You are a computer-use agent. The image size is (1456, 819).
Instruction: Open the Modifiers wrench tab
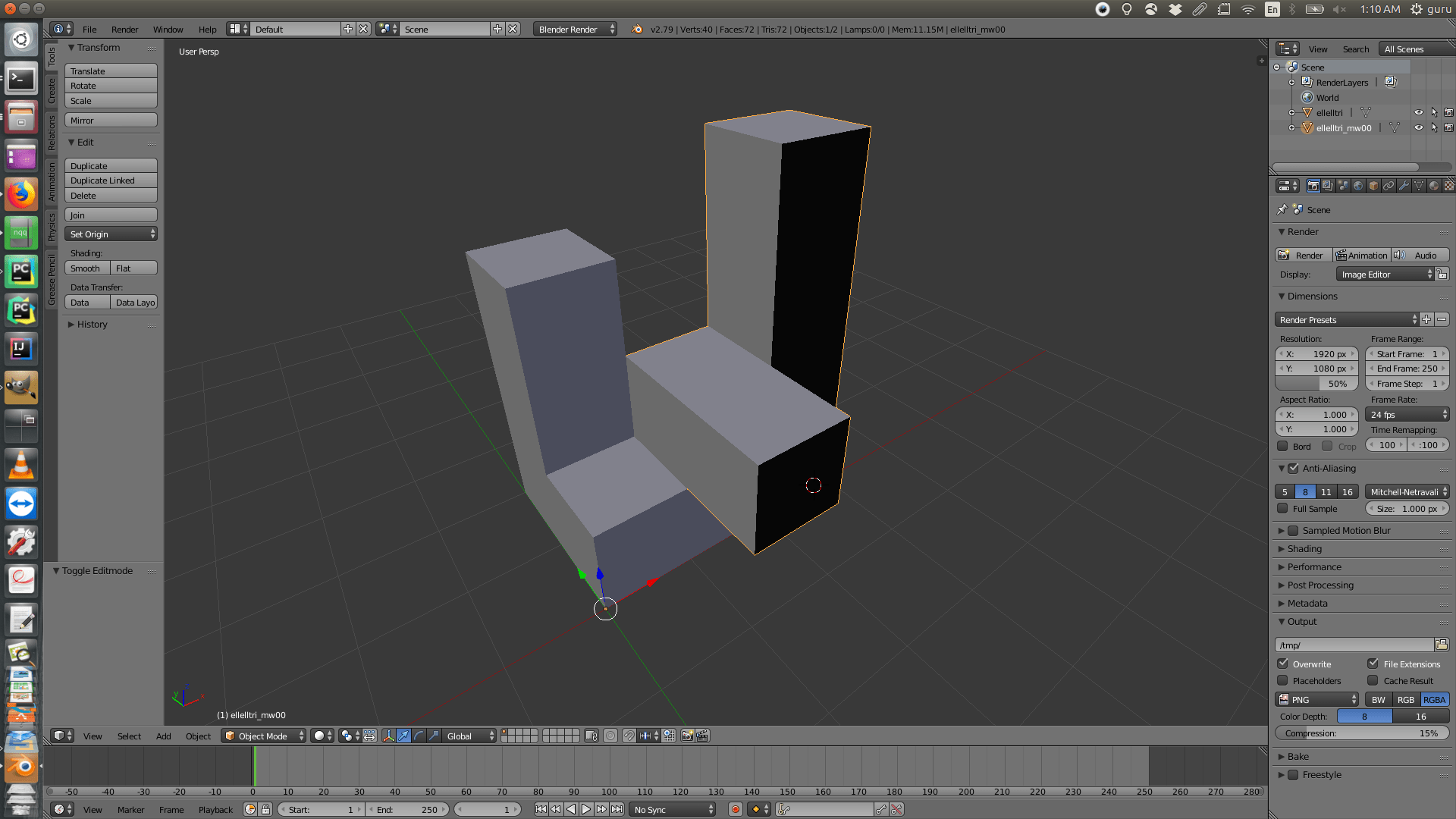[1404, 186]
